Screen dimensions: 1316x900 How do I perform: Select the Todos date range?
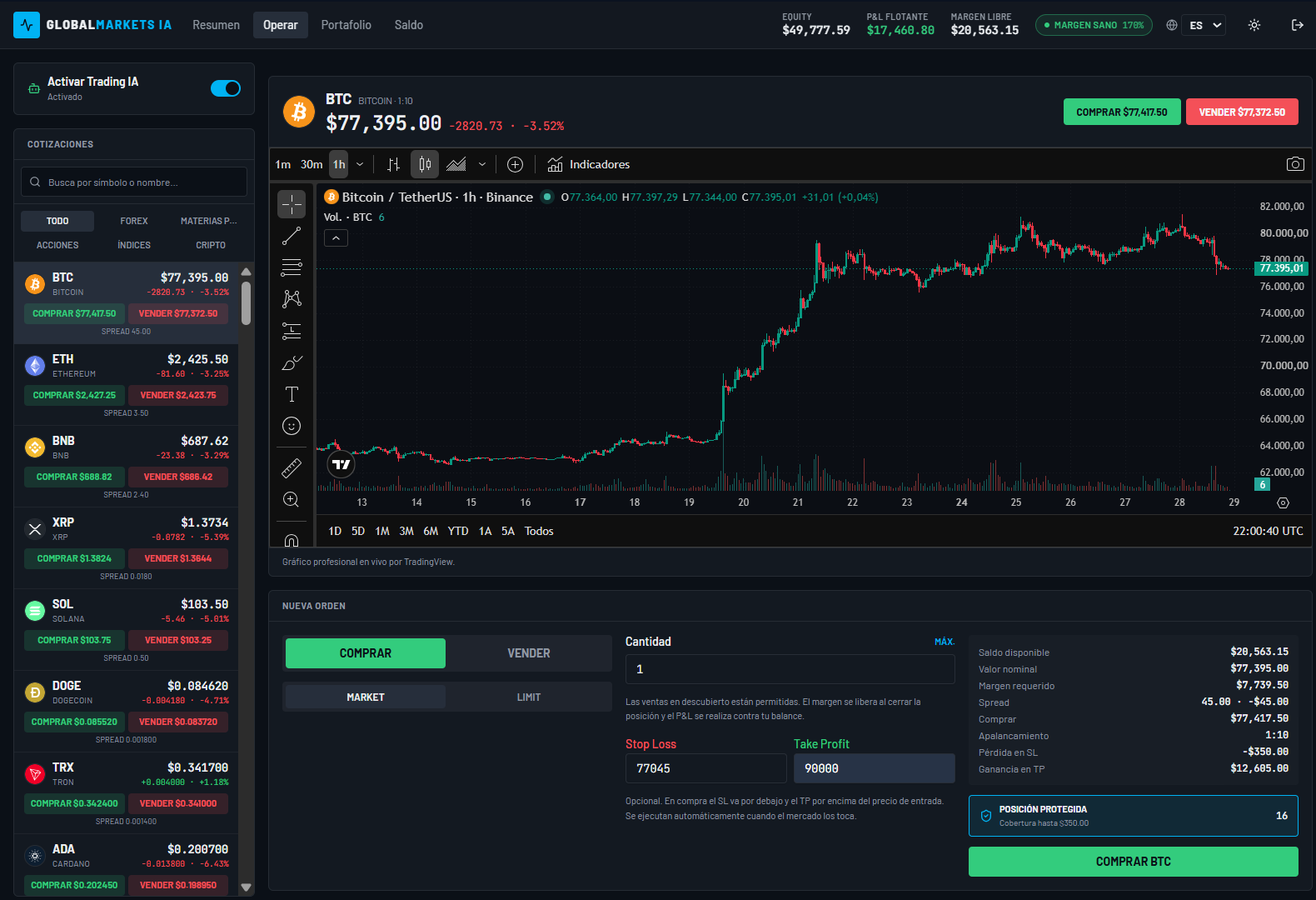[x=539, y=531]
